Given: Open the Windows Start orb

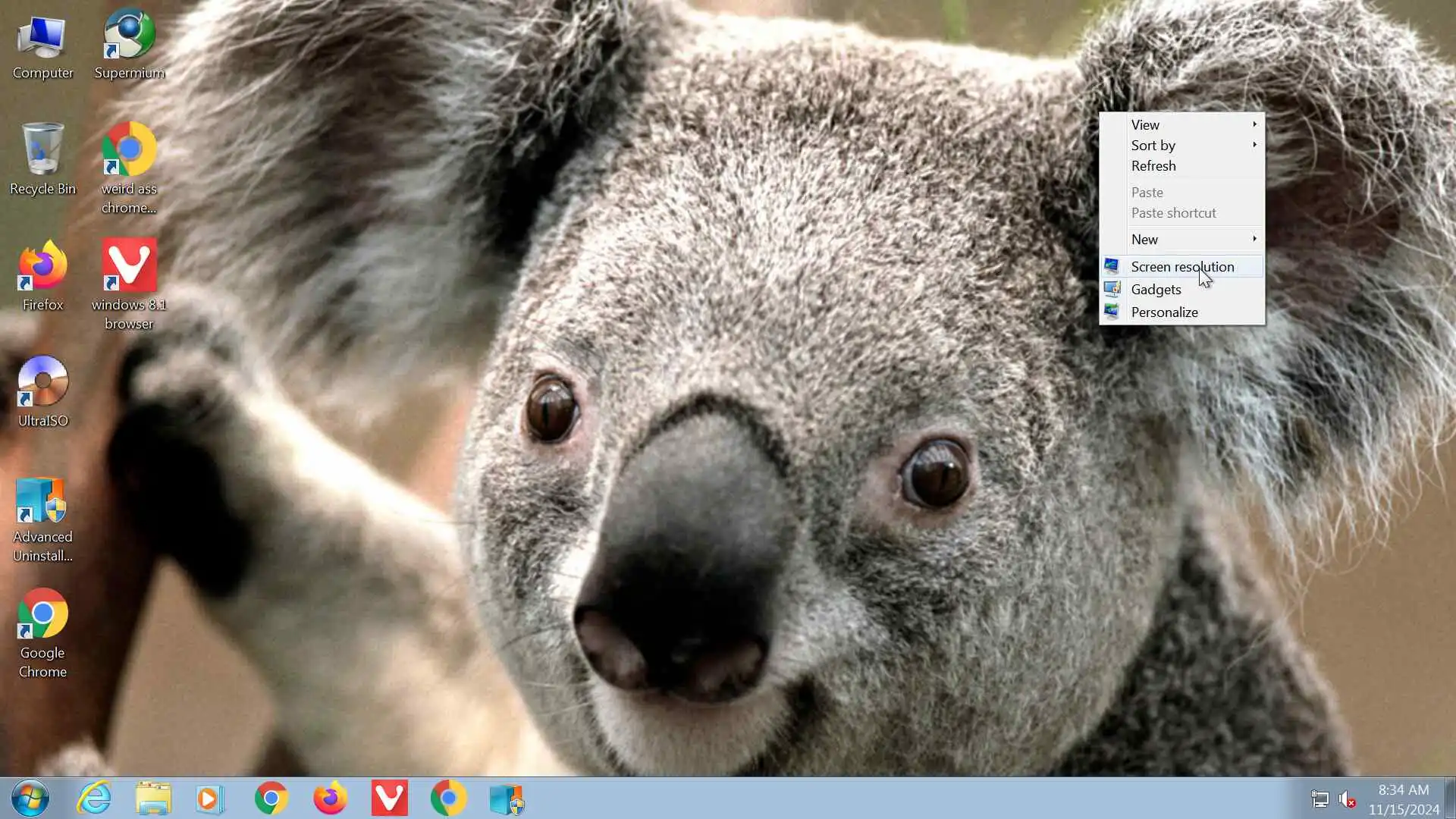Looking at the screenshot, I should pyautogui.click(x=30, y=798).
